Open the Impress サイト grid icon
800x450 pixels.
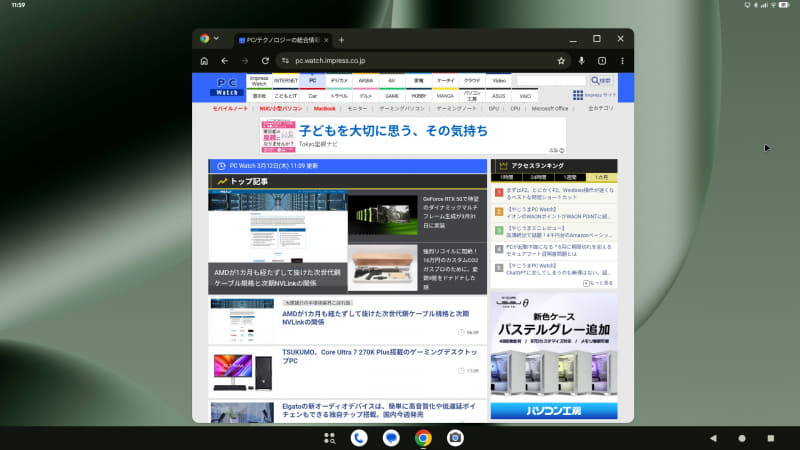(x=578, y=95)
